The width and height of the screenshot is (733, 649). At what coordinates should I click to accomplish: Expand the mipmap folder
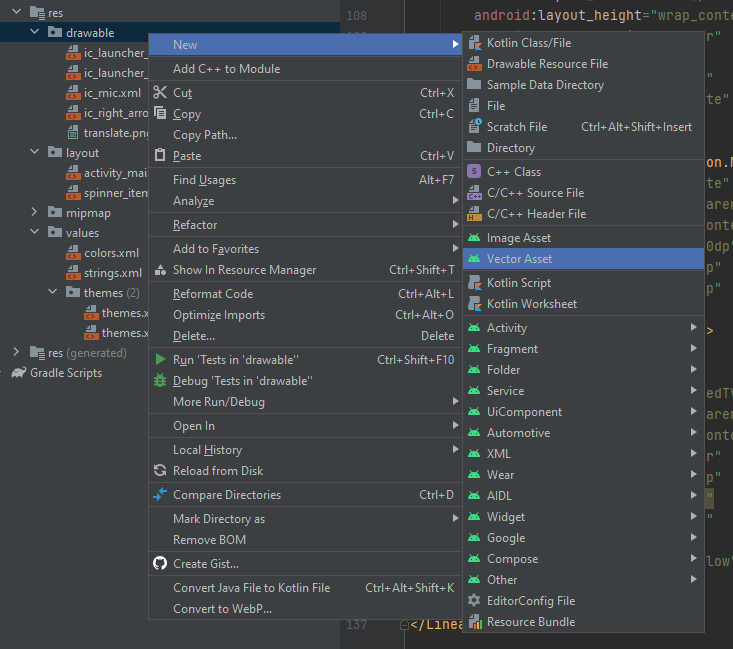[x=34, y=212]
